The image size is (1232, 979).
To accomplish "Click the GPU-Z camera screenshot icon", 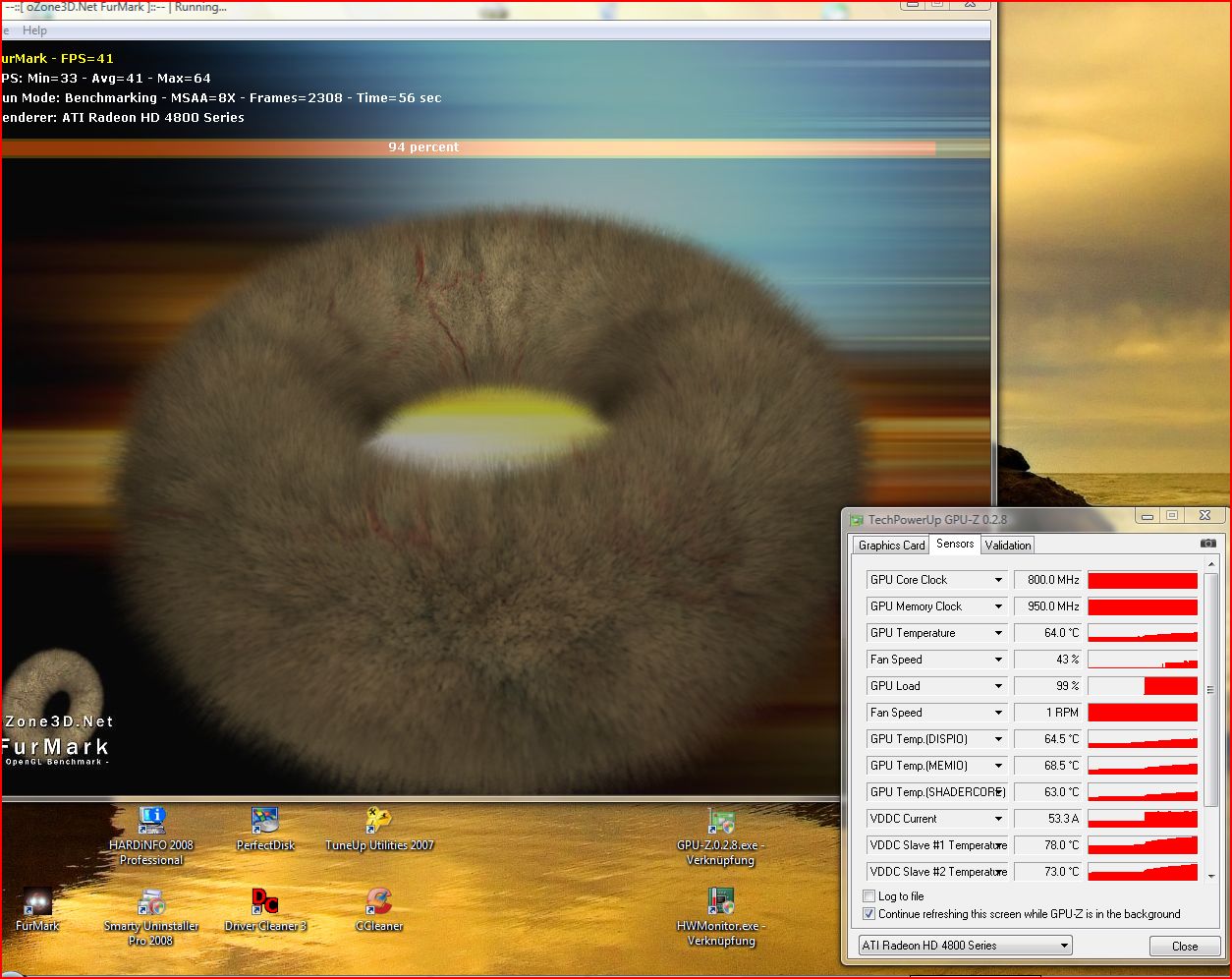I will tap(1208, 543).
